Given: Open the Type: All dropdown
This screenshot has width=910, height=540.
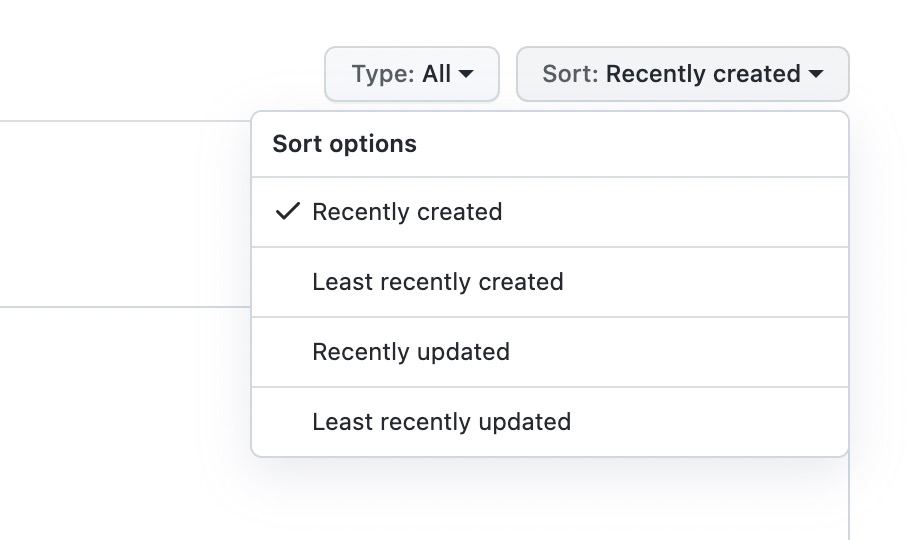Looking at the screenshot, I should click(x=411, y=74).
